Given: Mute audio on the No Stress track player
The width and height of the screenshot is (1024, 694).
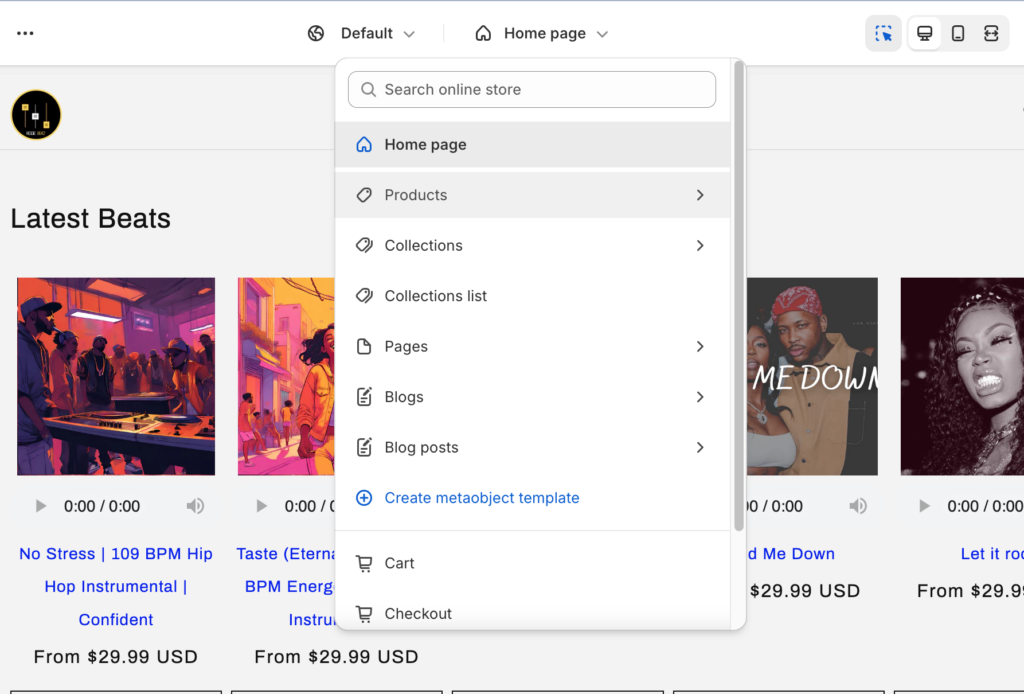Looking at the screenshot, I should coord(195,506).
